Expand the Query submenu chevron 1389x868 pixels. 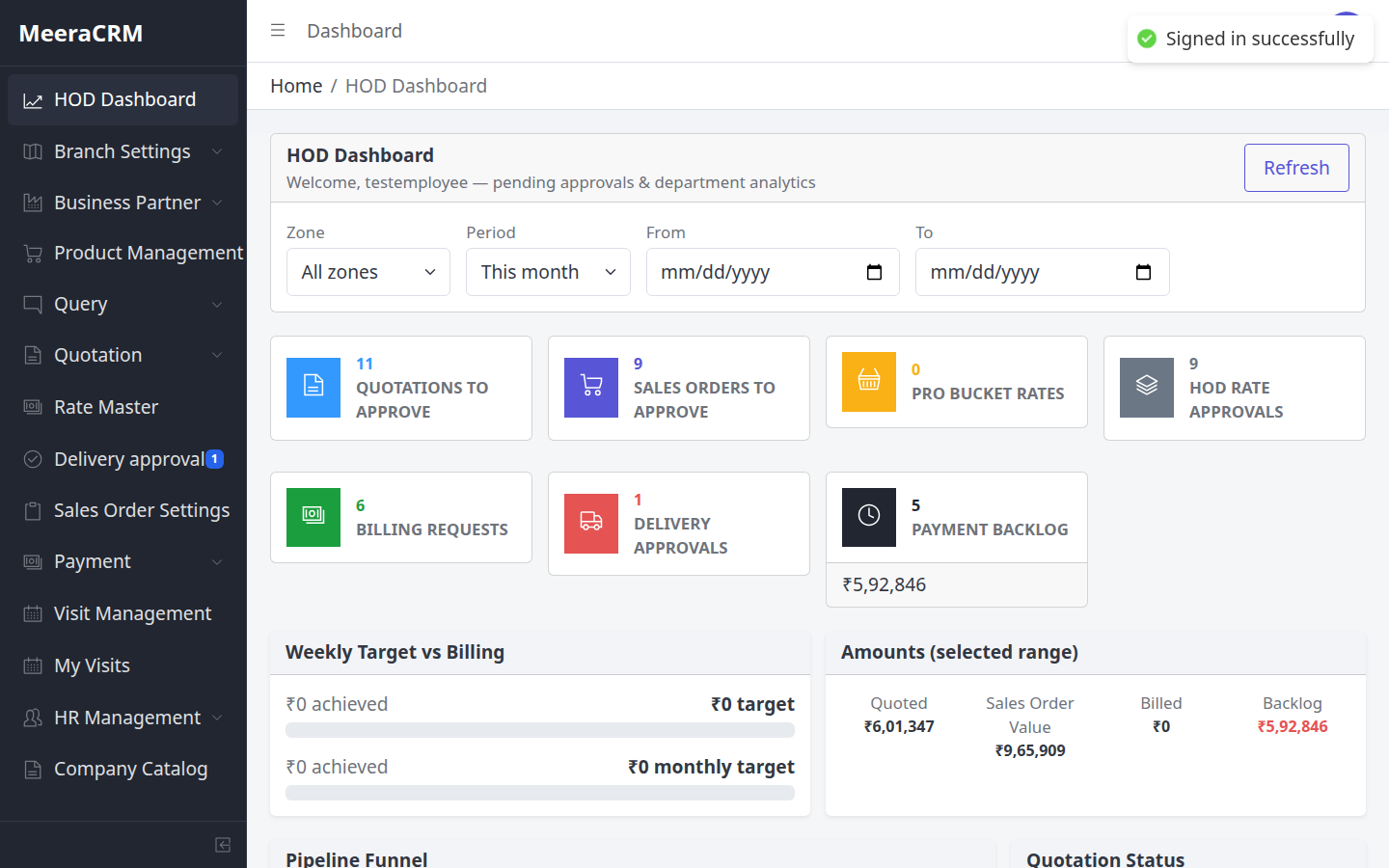click(x=217, y=305)
